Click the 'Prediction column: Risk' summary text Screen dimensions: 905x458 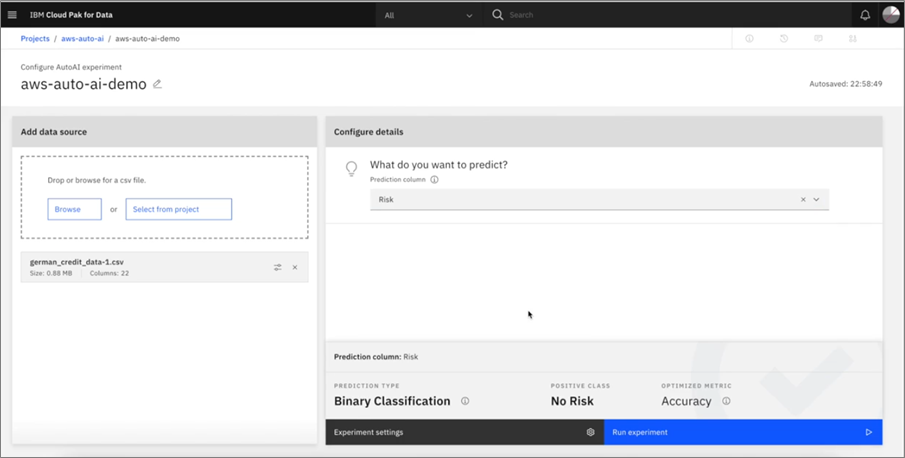click(x=376, y=356)
